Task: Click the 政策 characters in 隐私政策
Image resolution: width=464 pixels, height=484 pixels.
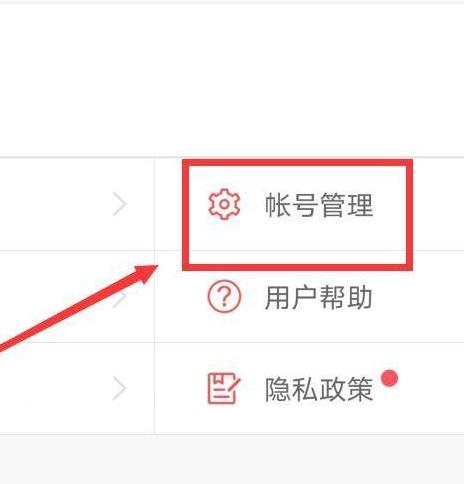Action: [x=346, y=389]
